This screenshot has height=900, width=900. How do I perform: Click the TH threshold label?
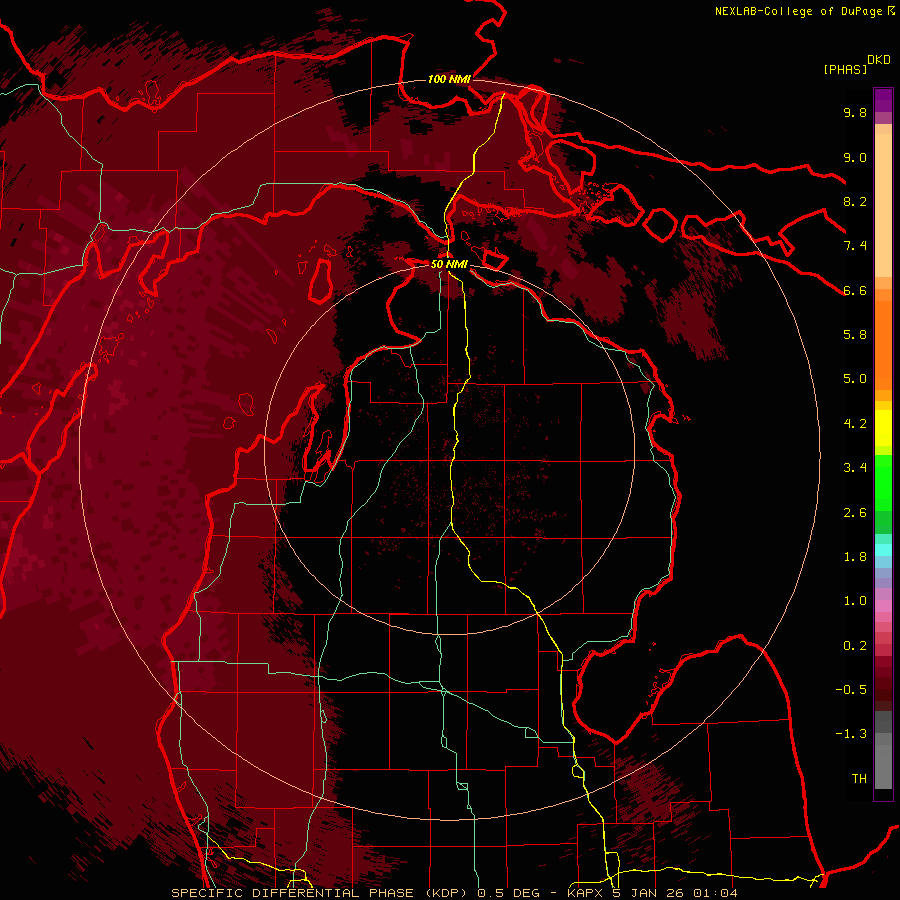(x=859, y=779)
